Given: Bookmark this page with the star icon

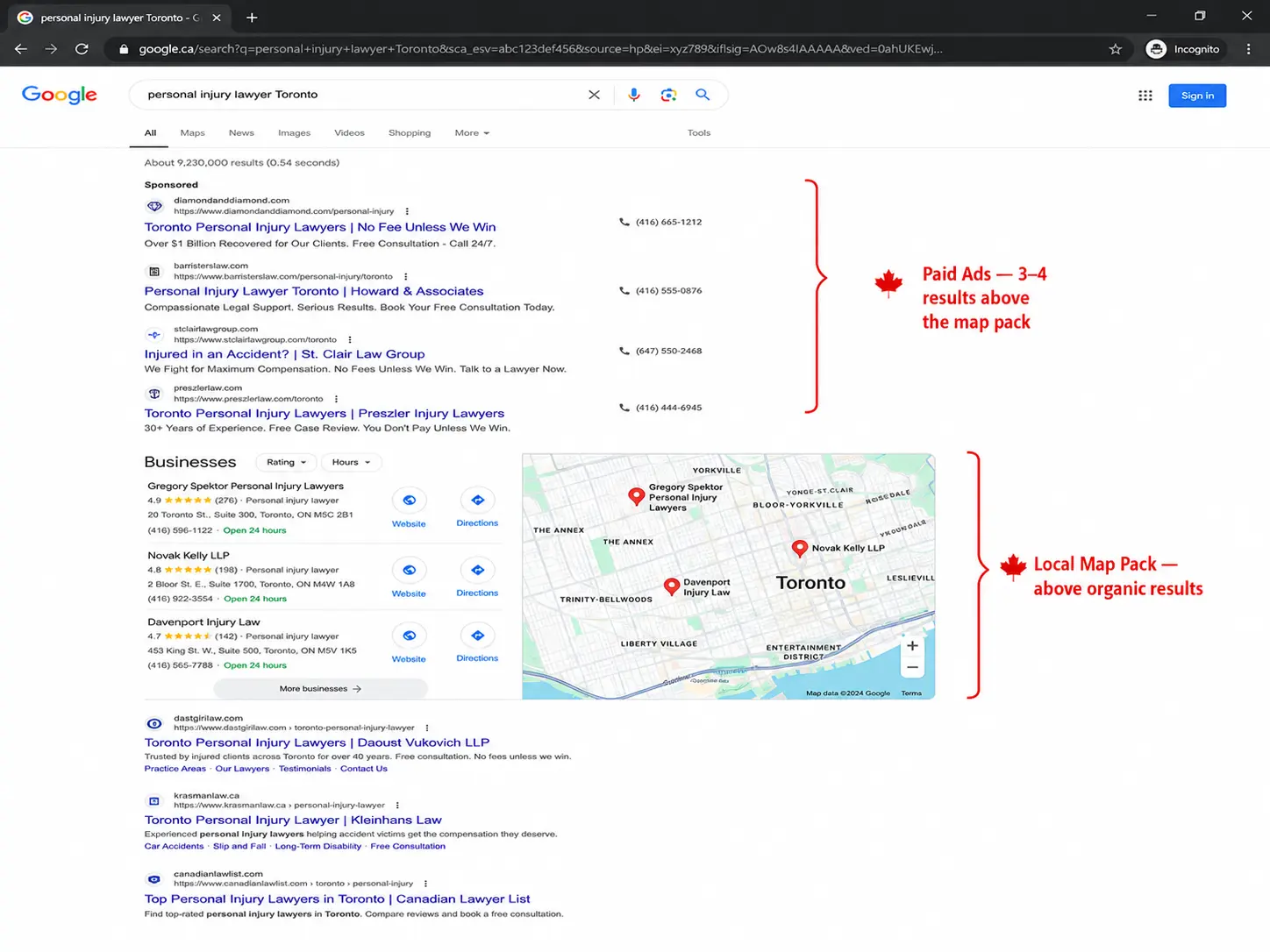Looking at the screenshot, I should pos(1116,49).
